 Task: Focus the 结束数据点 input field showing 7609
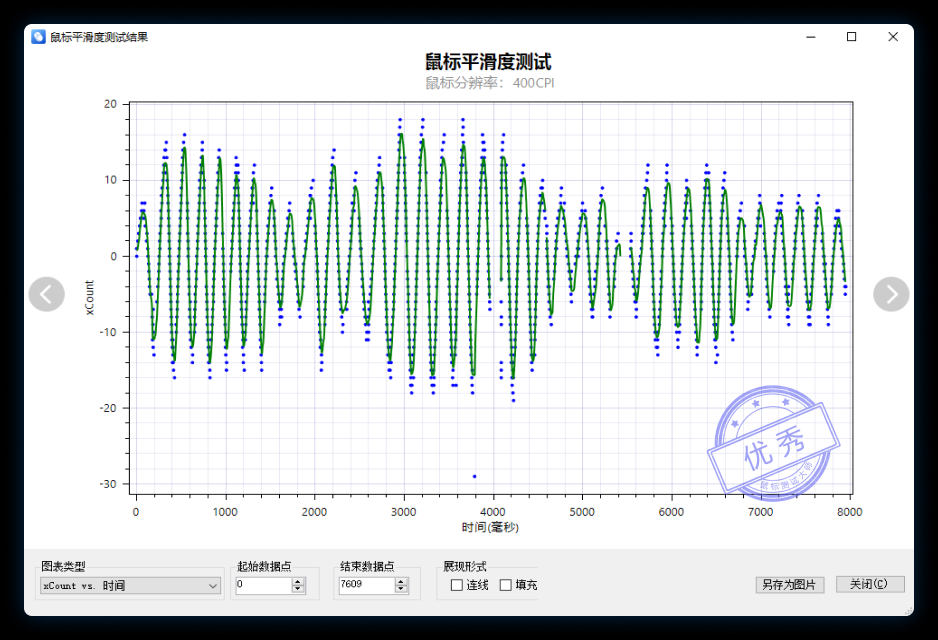coord(367,586)
